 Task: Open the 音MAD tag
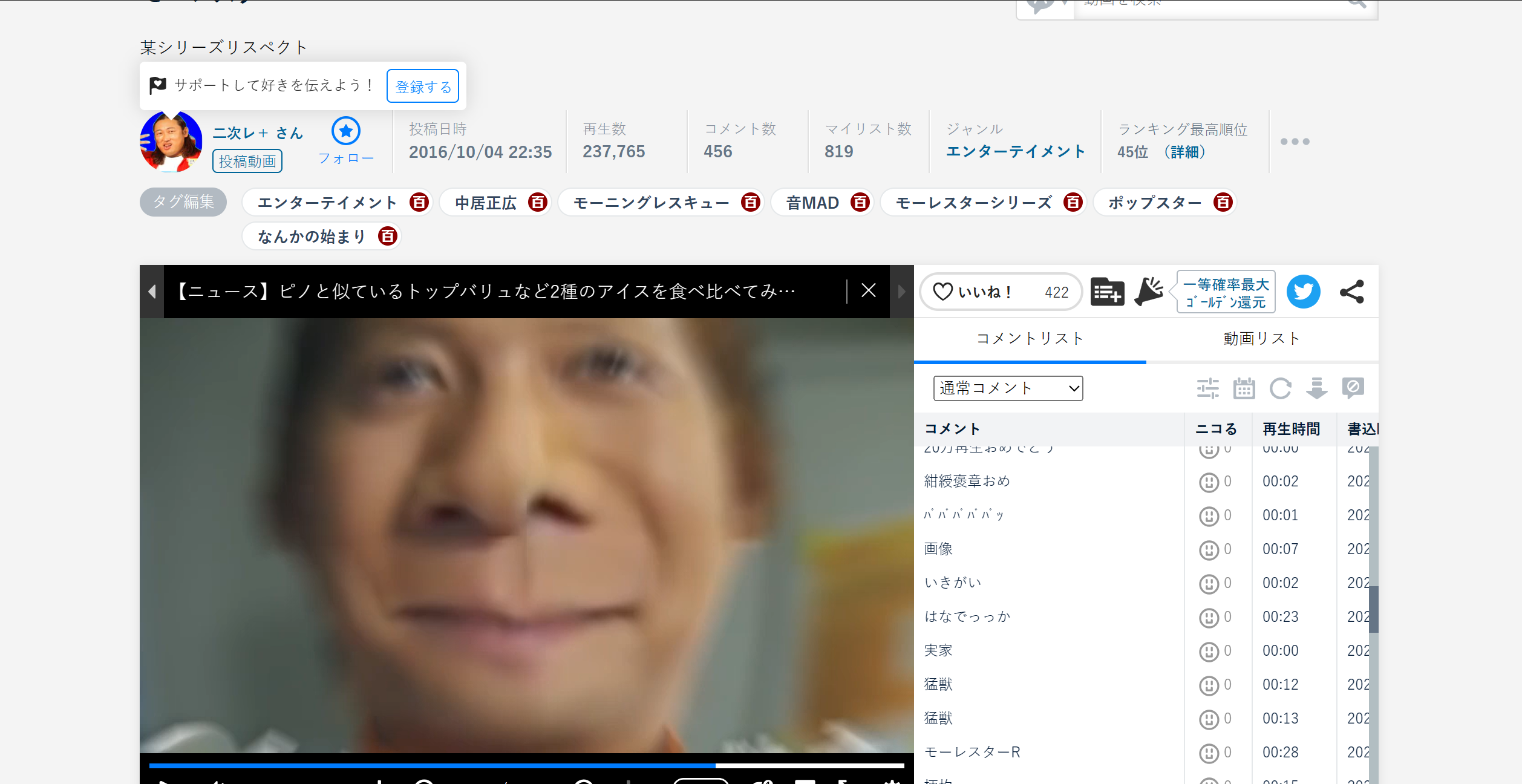(x=812, y=203)
